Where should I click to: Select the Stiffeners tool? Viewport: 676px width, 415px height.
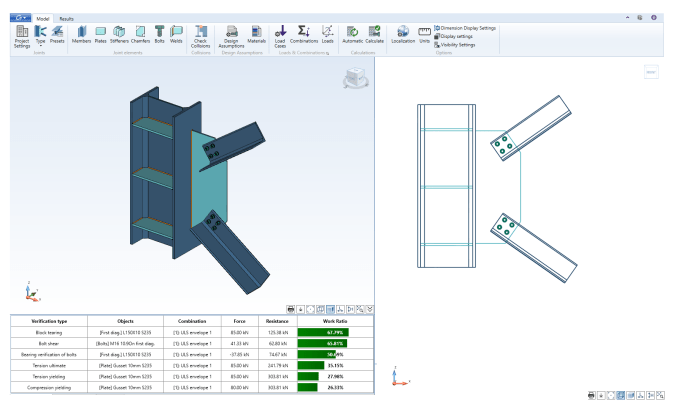(118, 37)
